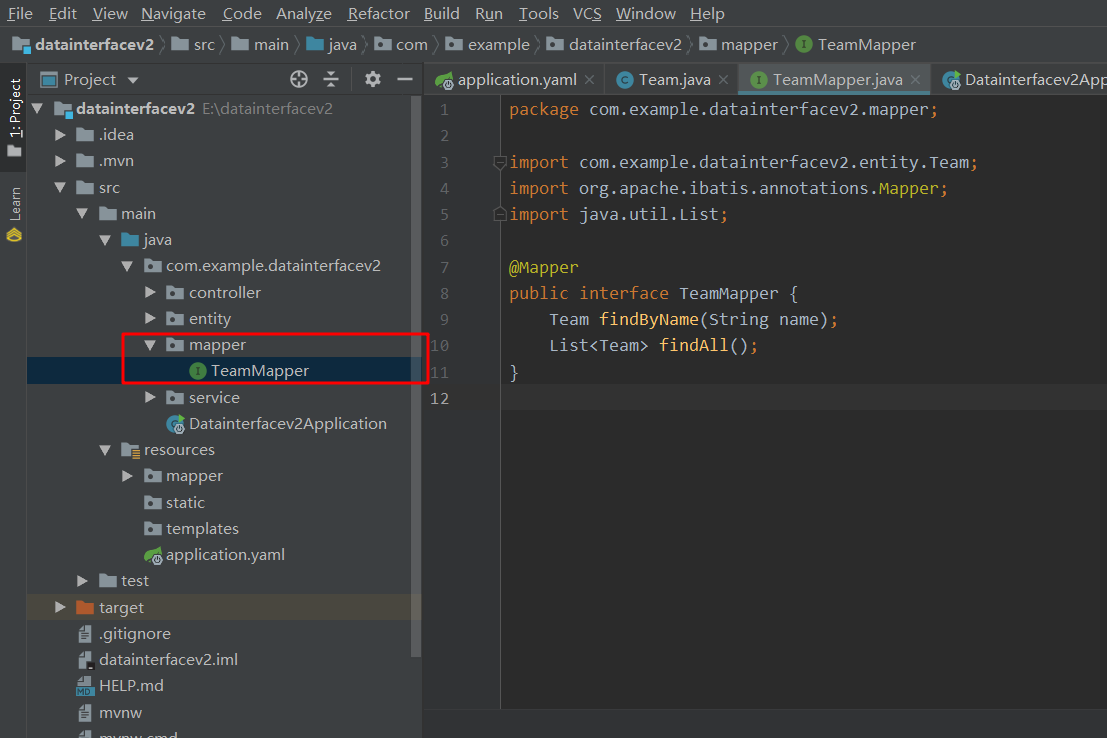The height and width of the screenshot is (738, 1107).
Task: Expand the .idea folder
Action: coord(60,135)
